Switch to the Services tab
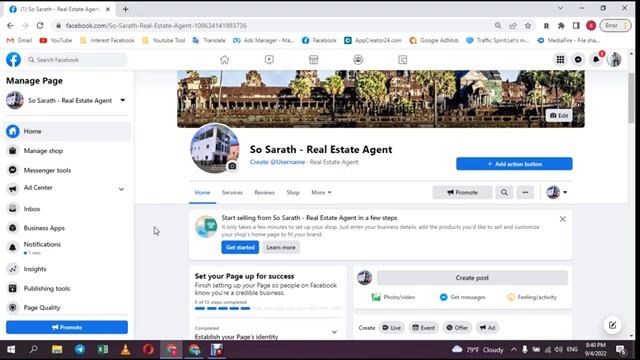This screenshot has width=640, height=360. tap(232, 192)
